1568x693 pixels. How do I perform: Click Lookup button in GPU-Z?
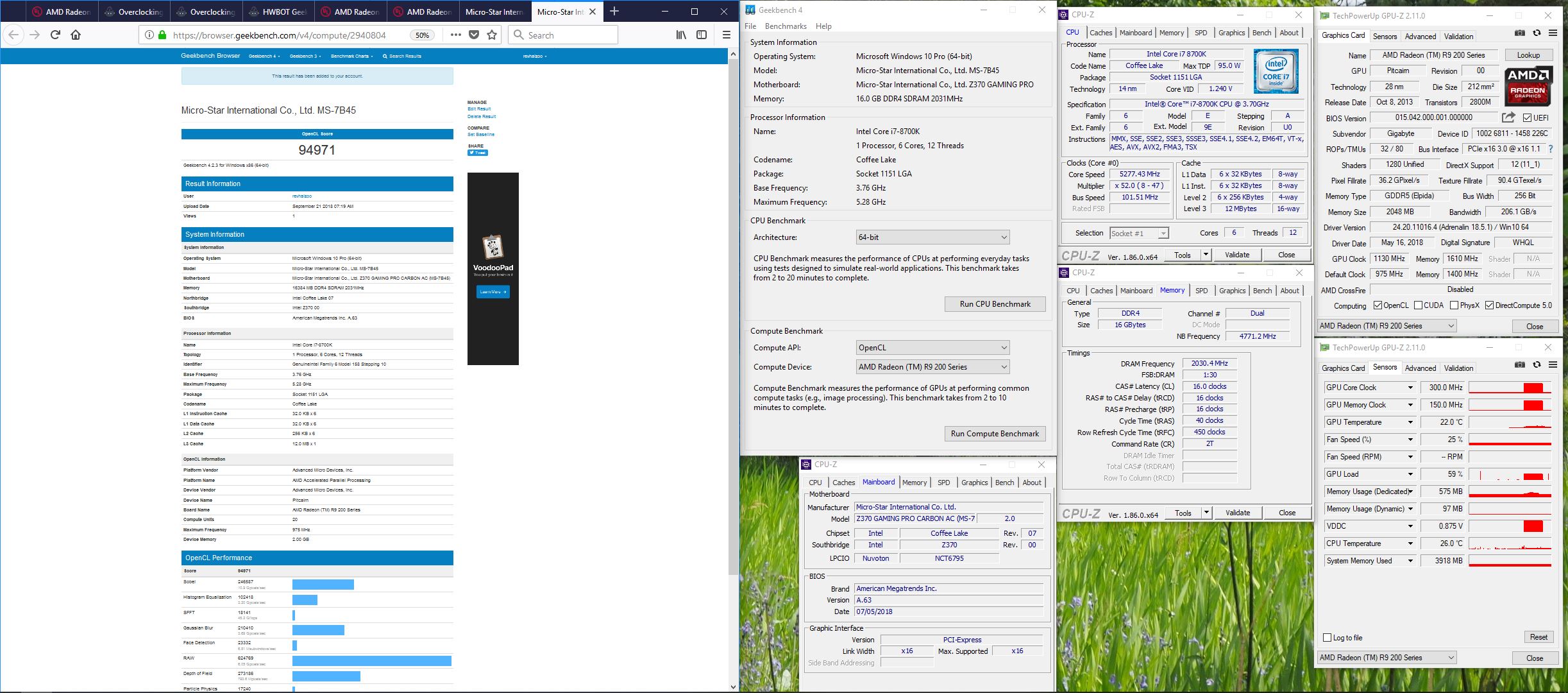pos(1528,55)
